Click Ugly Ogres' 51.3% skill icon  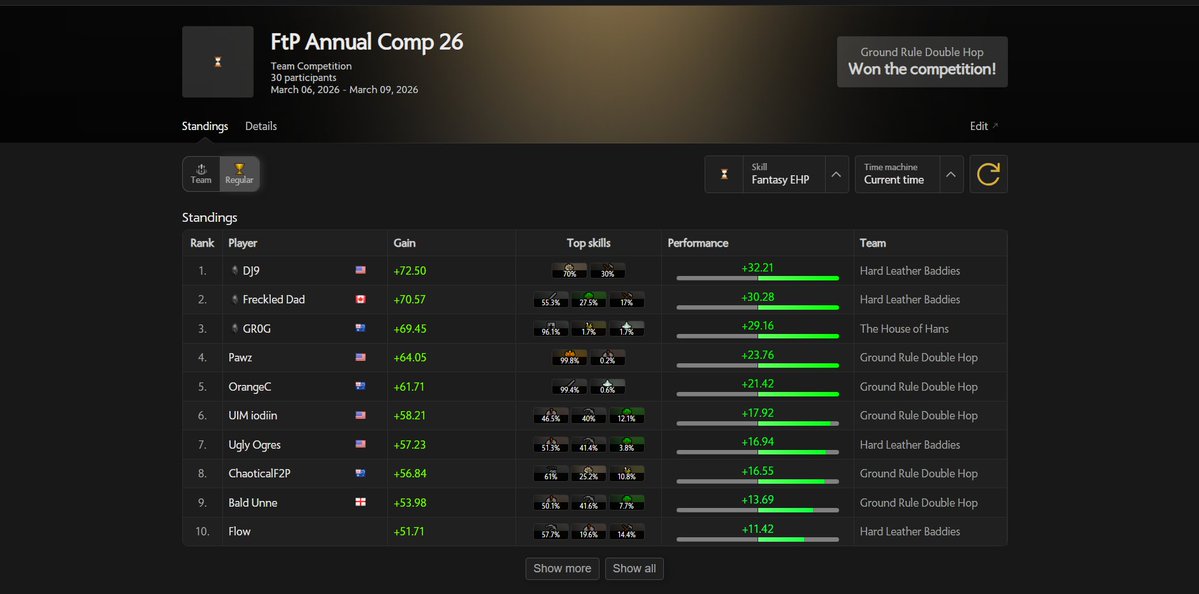coord(551,445)
